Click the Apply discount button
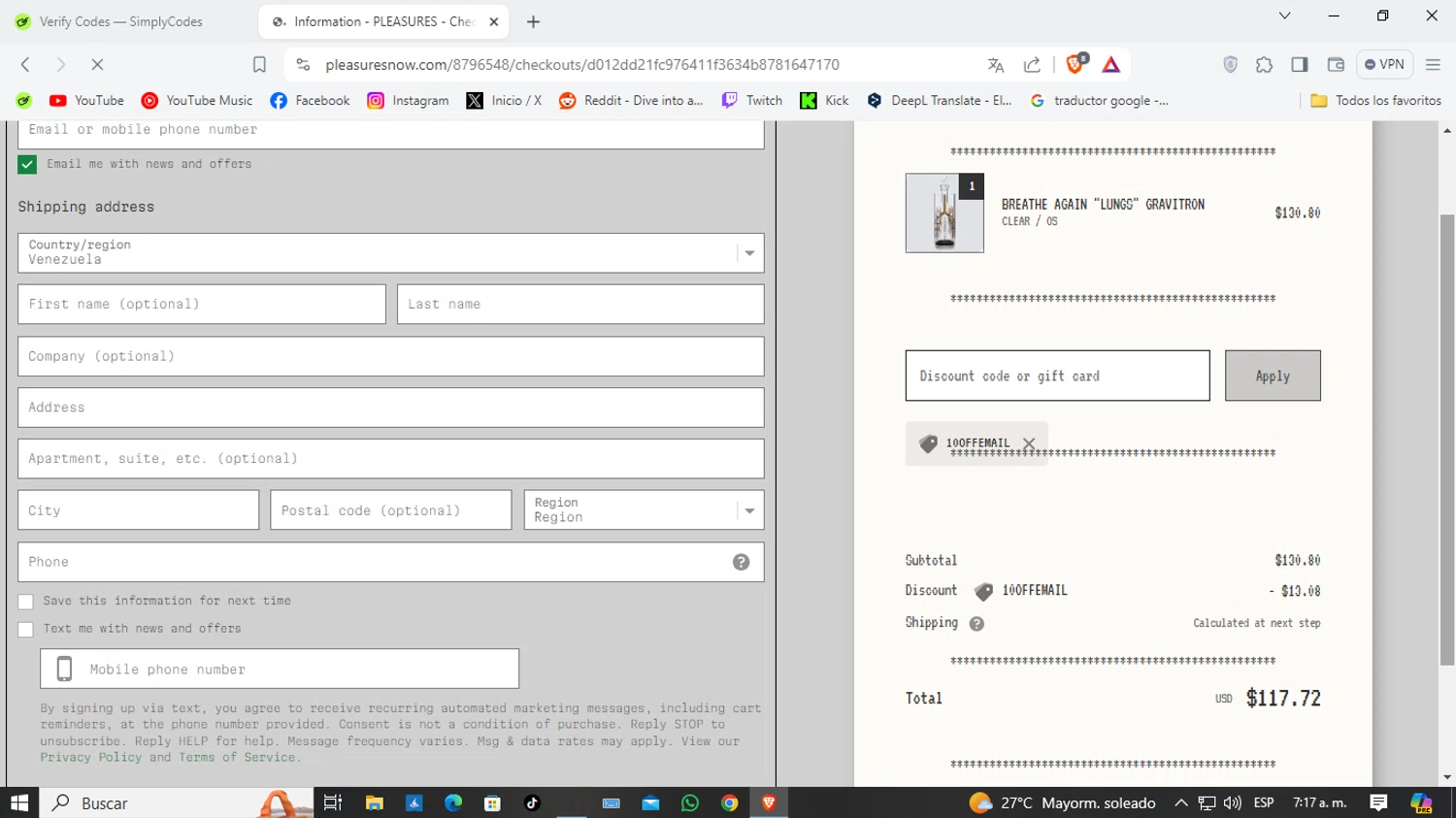Screen dimensions: 1456x818 click(x=1273, y=376)
